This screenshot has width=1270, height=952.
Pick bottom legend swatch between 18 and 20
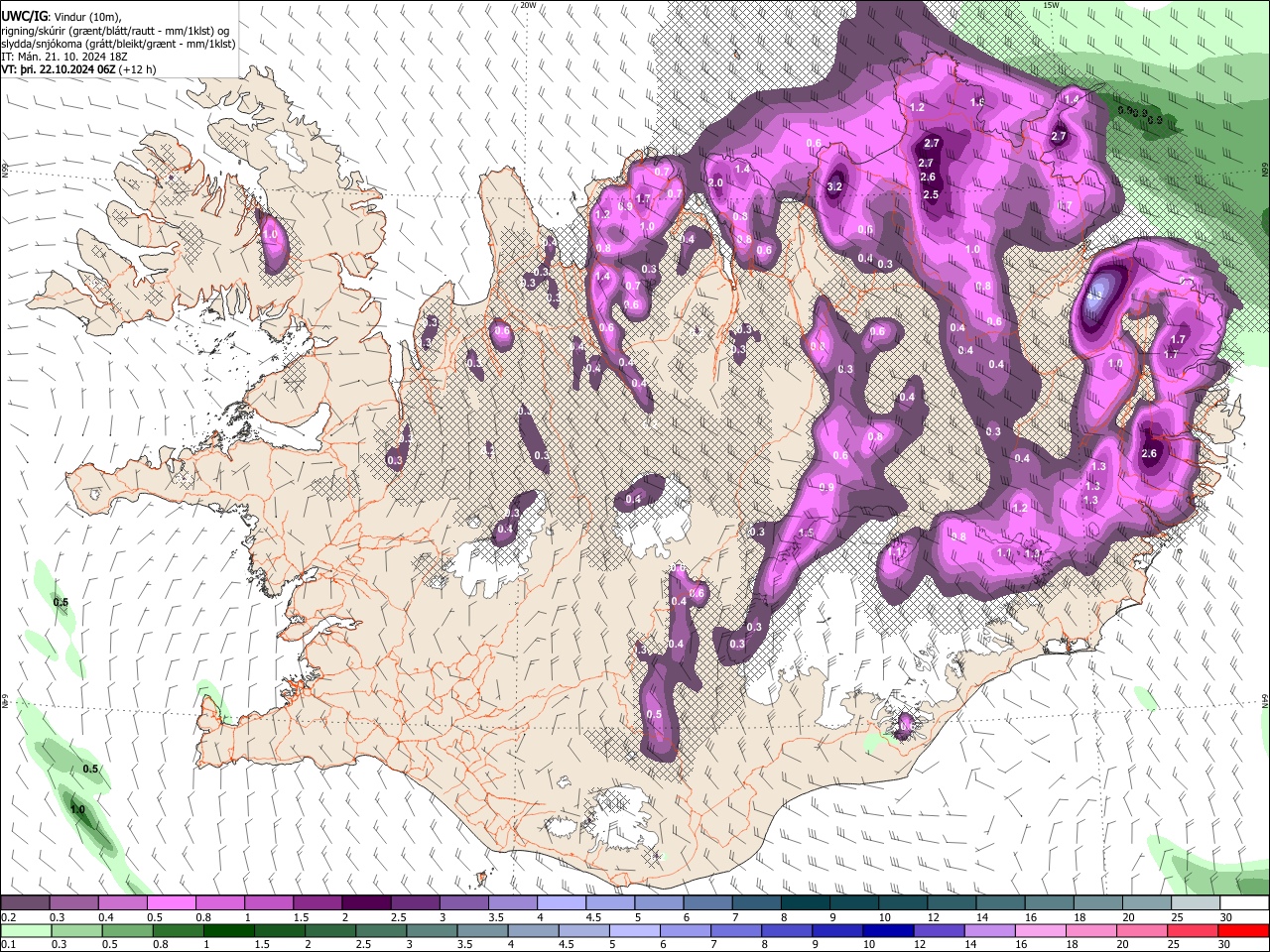coord(1091,931)
